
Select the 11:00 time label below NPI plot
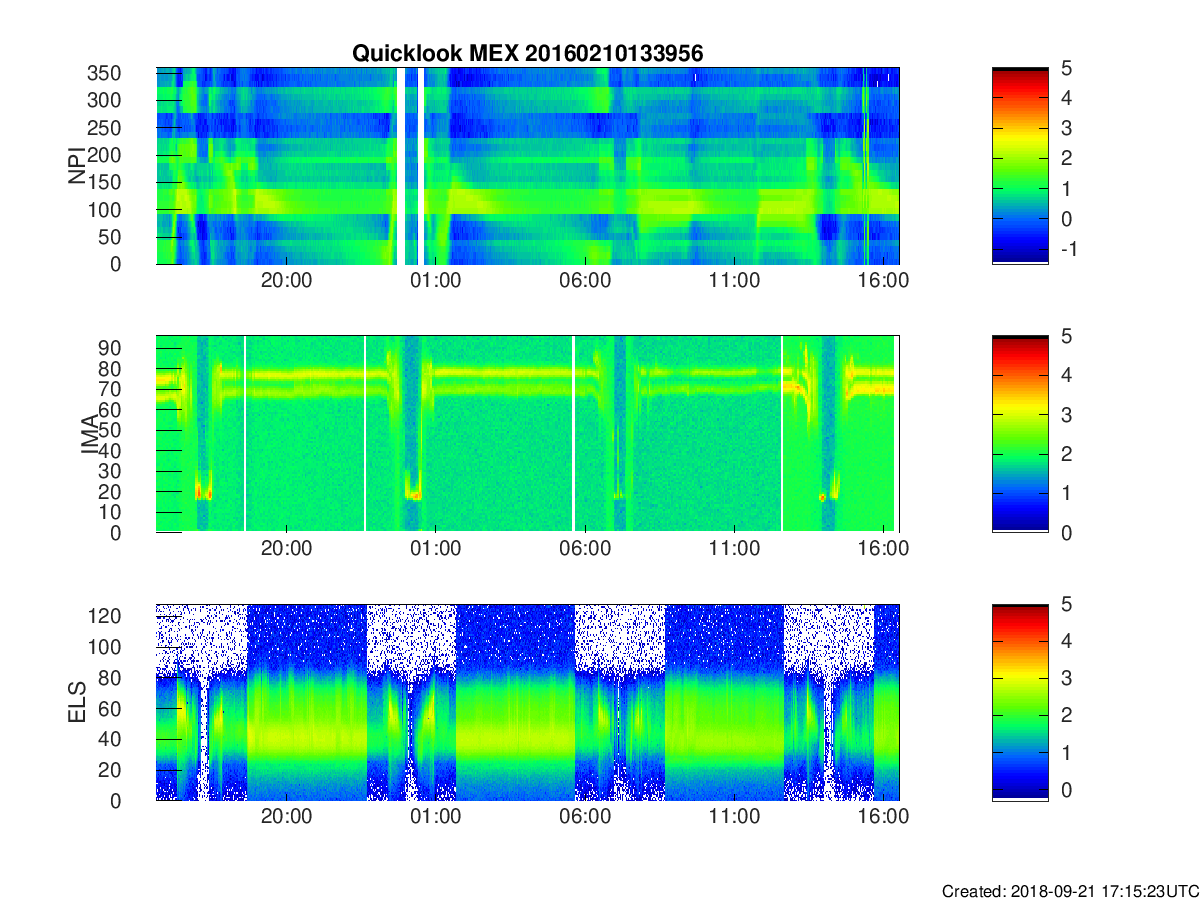(734, 282)
